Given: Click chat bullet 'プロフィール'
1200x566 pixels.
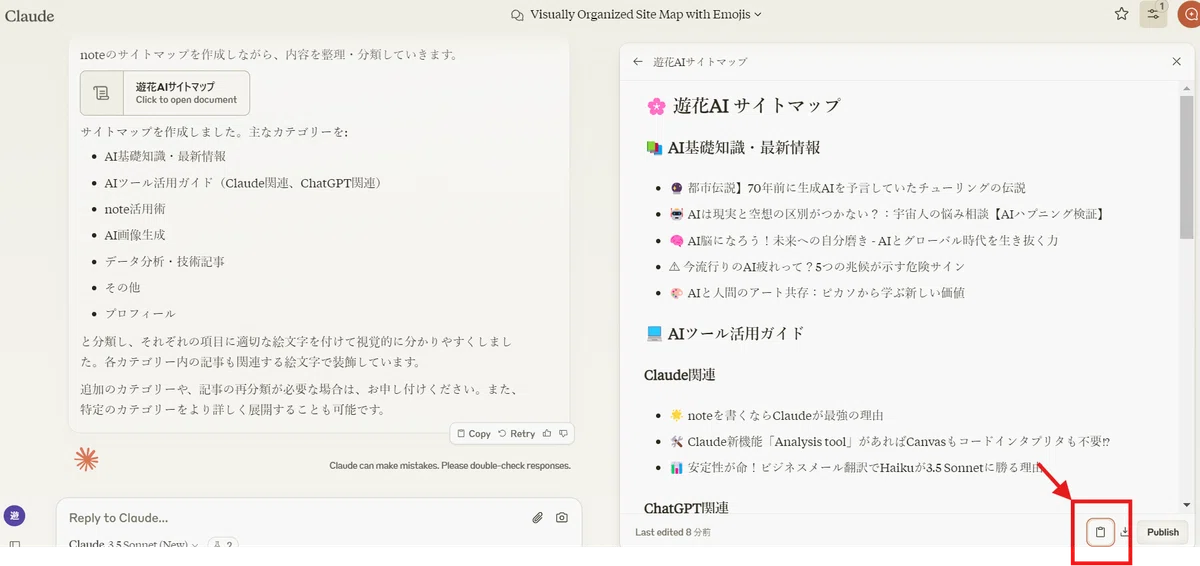Looking at the screenshot, I should point(140,313).
